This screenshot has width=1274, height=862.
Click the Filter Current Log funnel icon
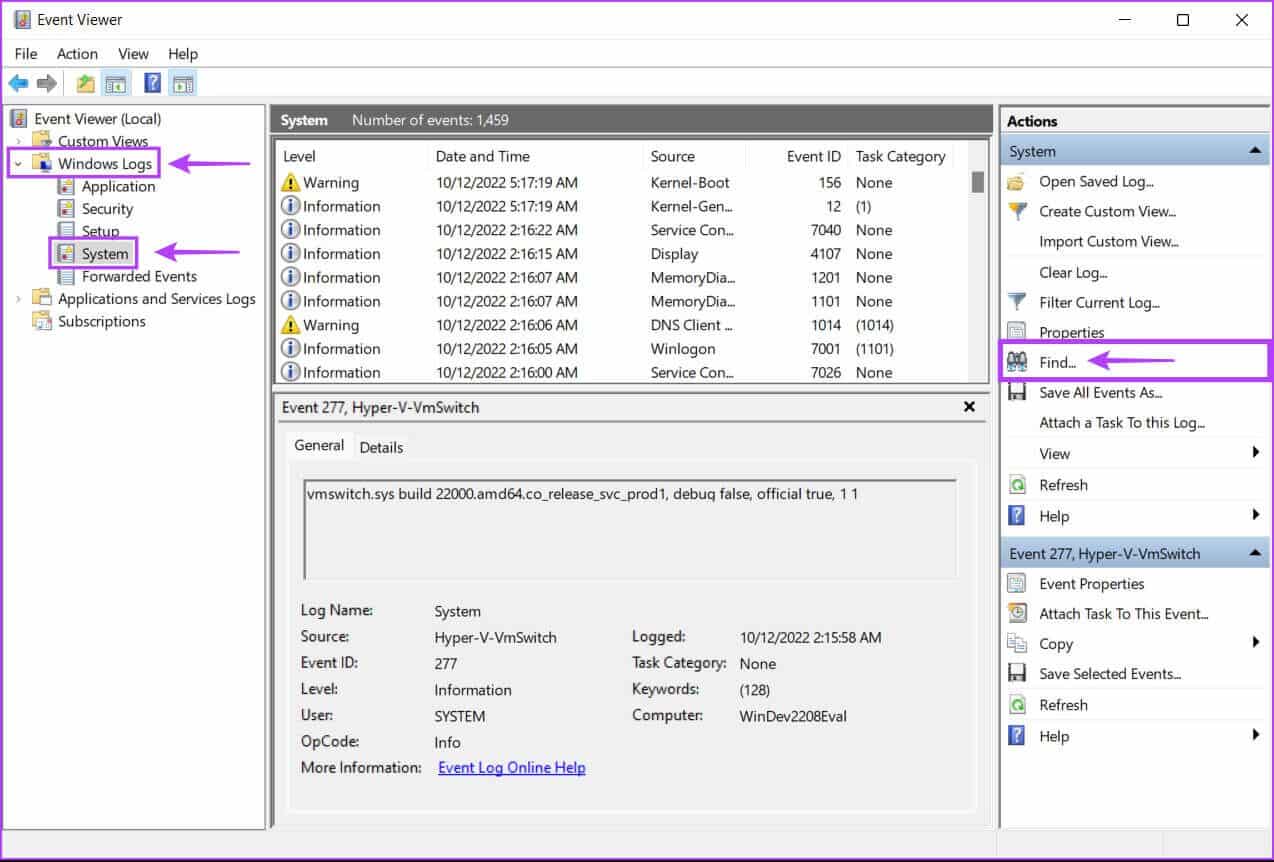1017,302
